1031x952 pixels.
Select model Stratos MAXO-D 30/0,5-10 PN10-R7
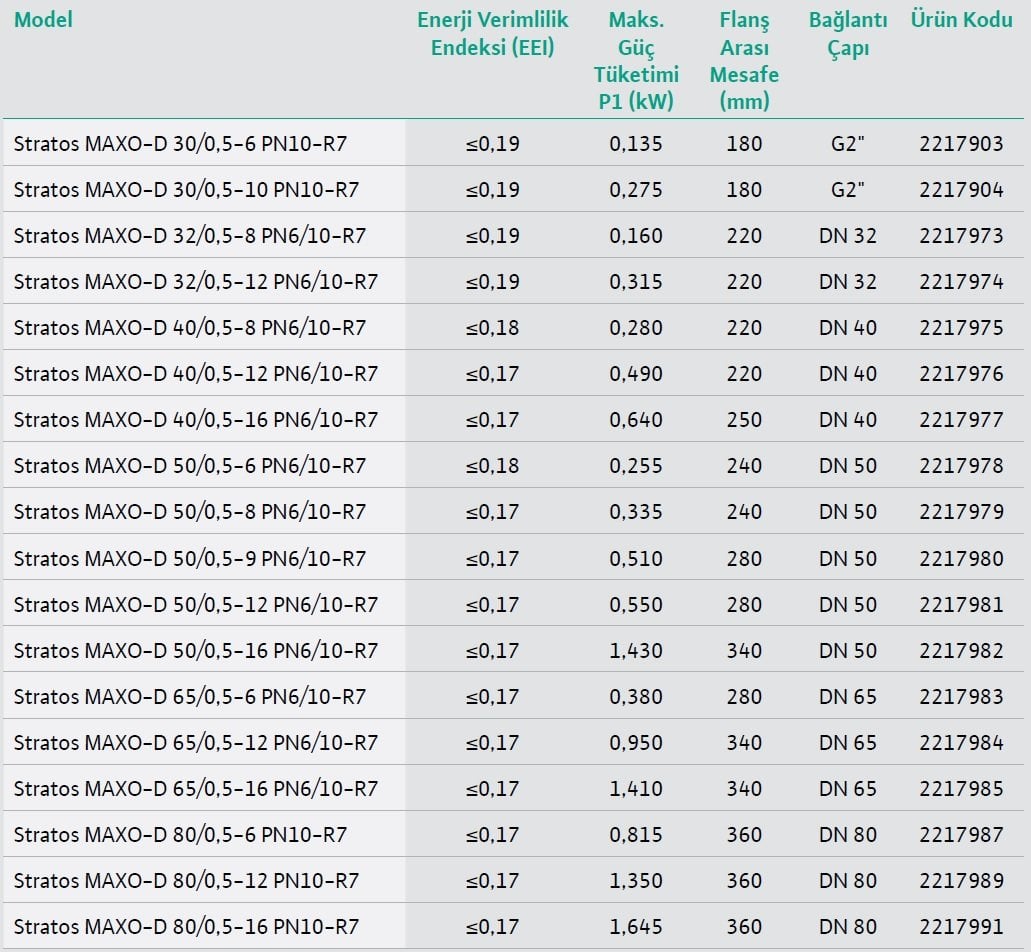[x=186, y=189]
